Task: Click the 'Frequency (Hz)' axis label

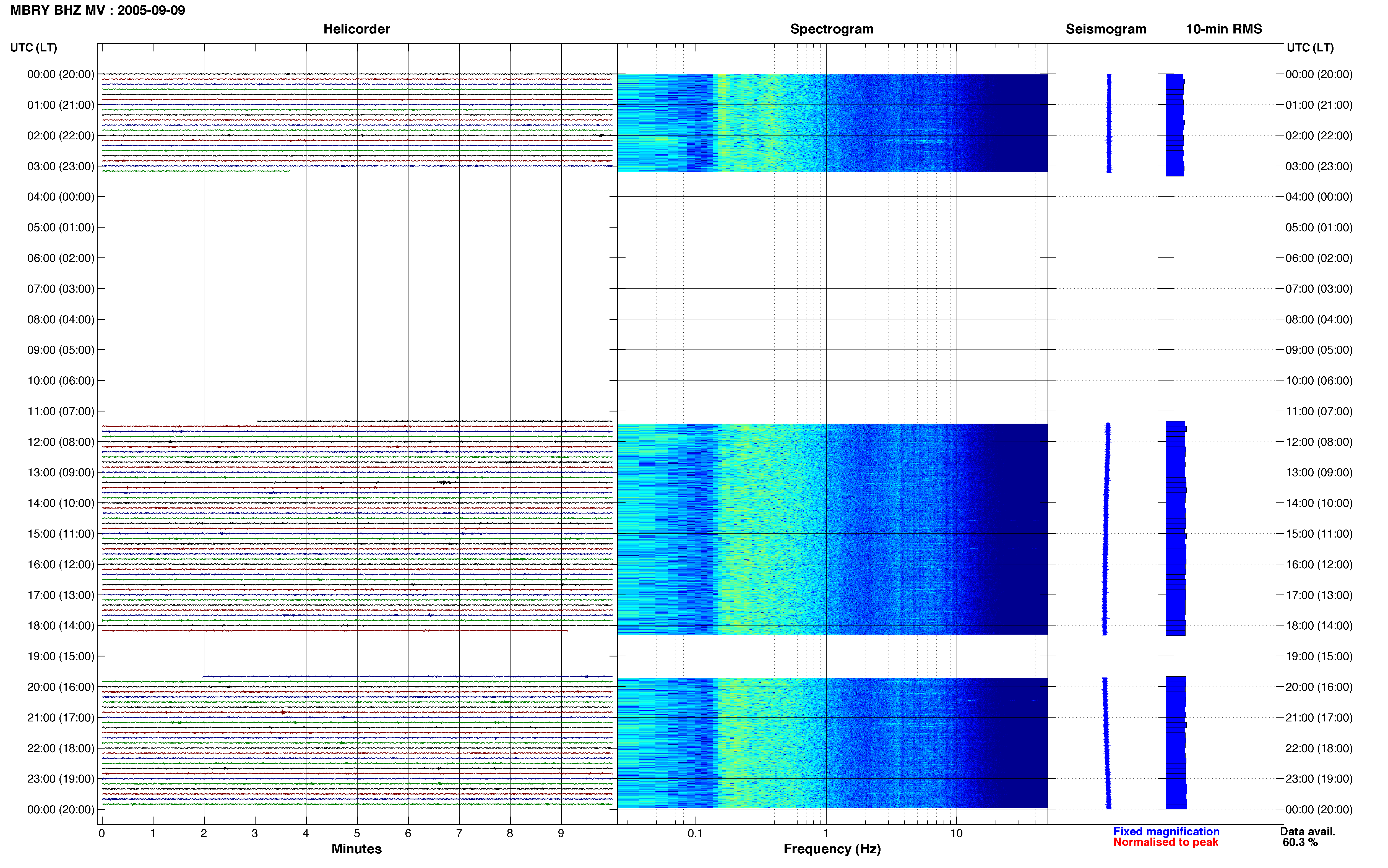Action: tap(832, 849)
